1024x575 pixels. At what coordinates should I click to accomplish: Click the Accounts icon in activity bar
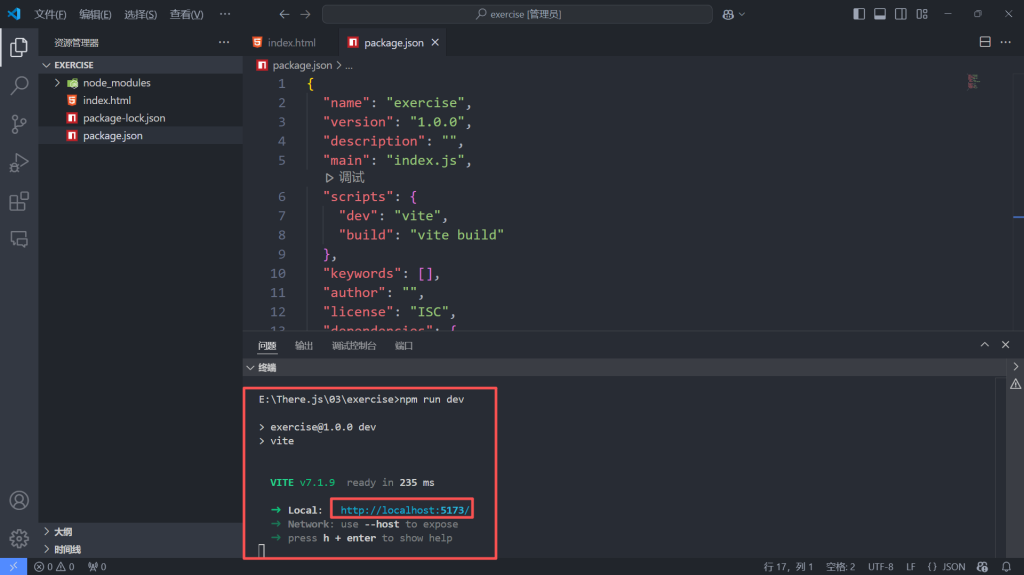tap(19, 500)
